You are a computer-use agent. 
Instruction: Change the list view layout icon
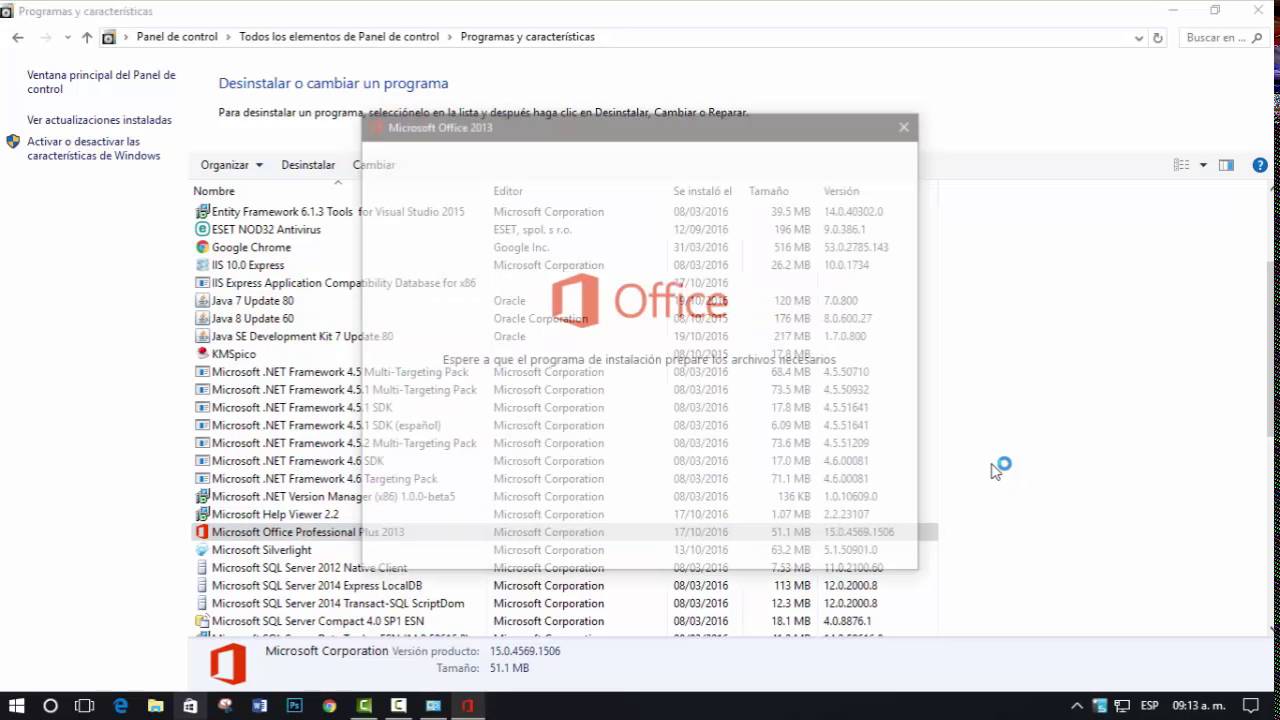click(1181, 165)
